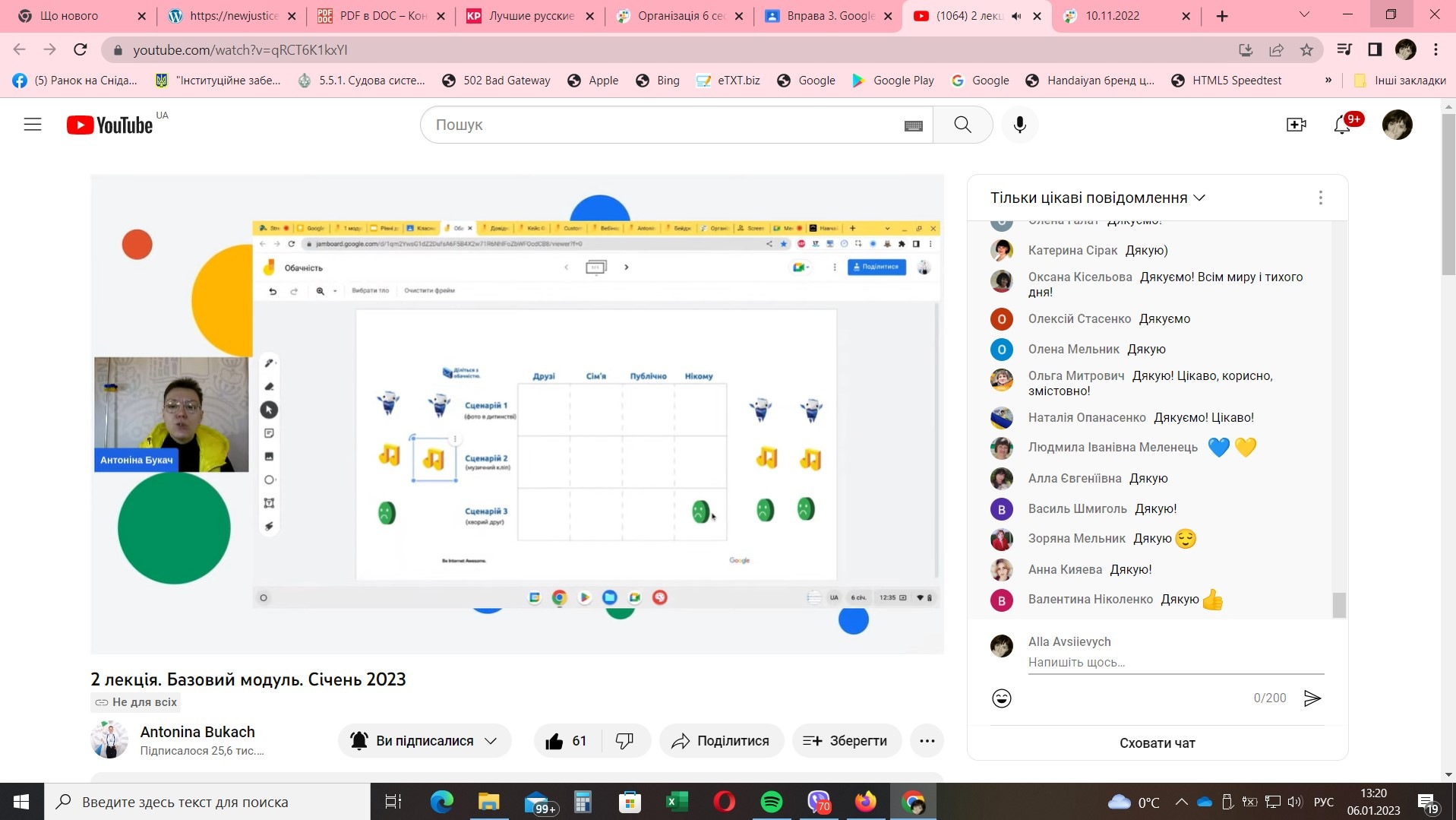Open the 'Інші закладки' bookmarks folder
This screenshot has height=820, width=1456.
(x=1400, y=81)
